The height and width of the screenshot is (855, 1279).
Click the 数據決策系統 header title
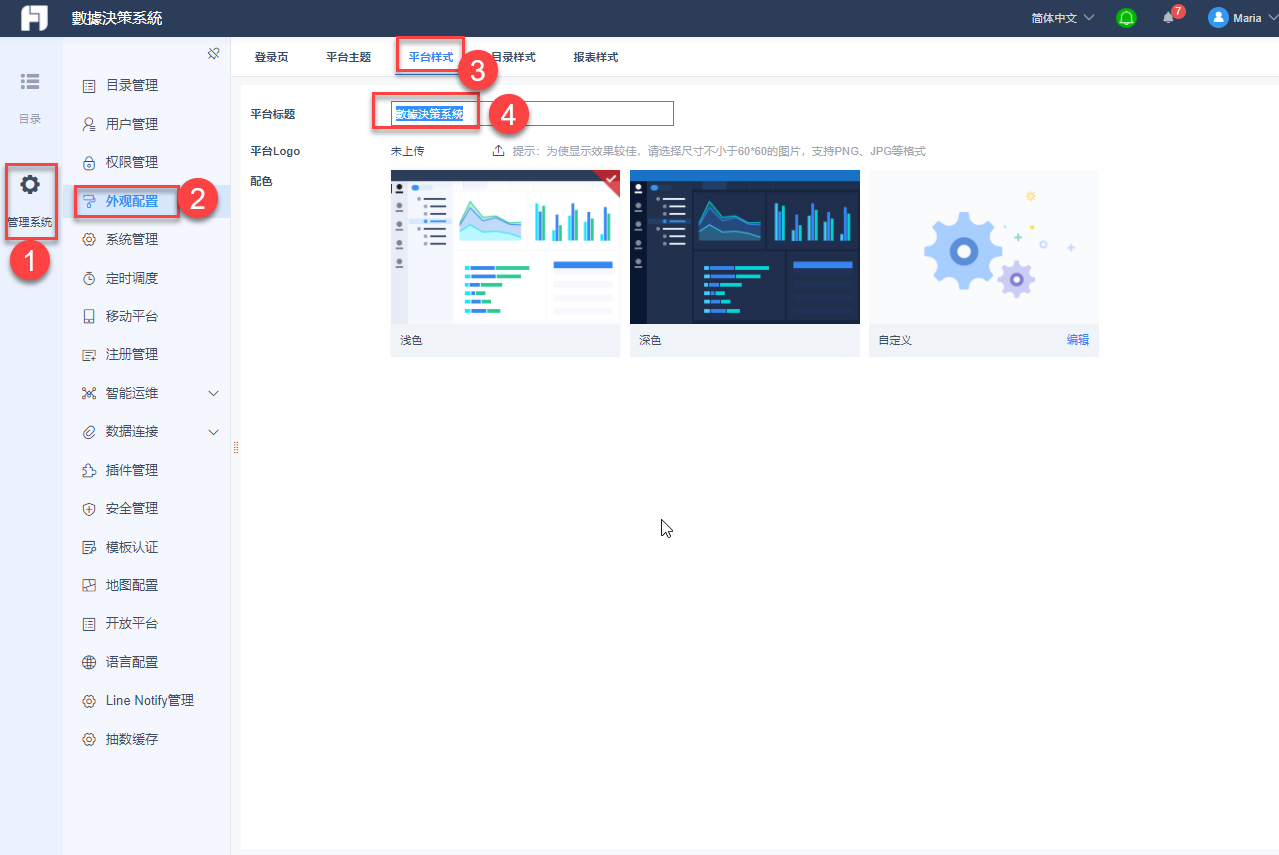click(117, 18)
